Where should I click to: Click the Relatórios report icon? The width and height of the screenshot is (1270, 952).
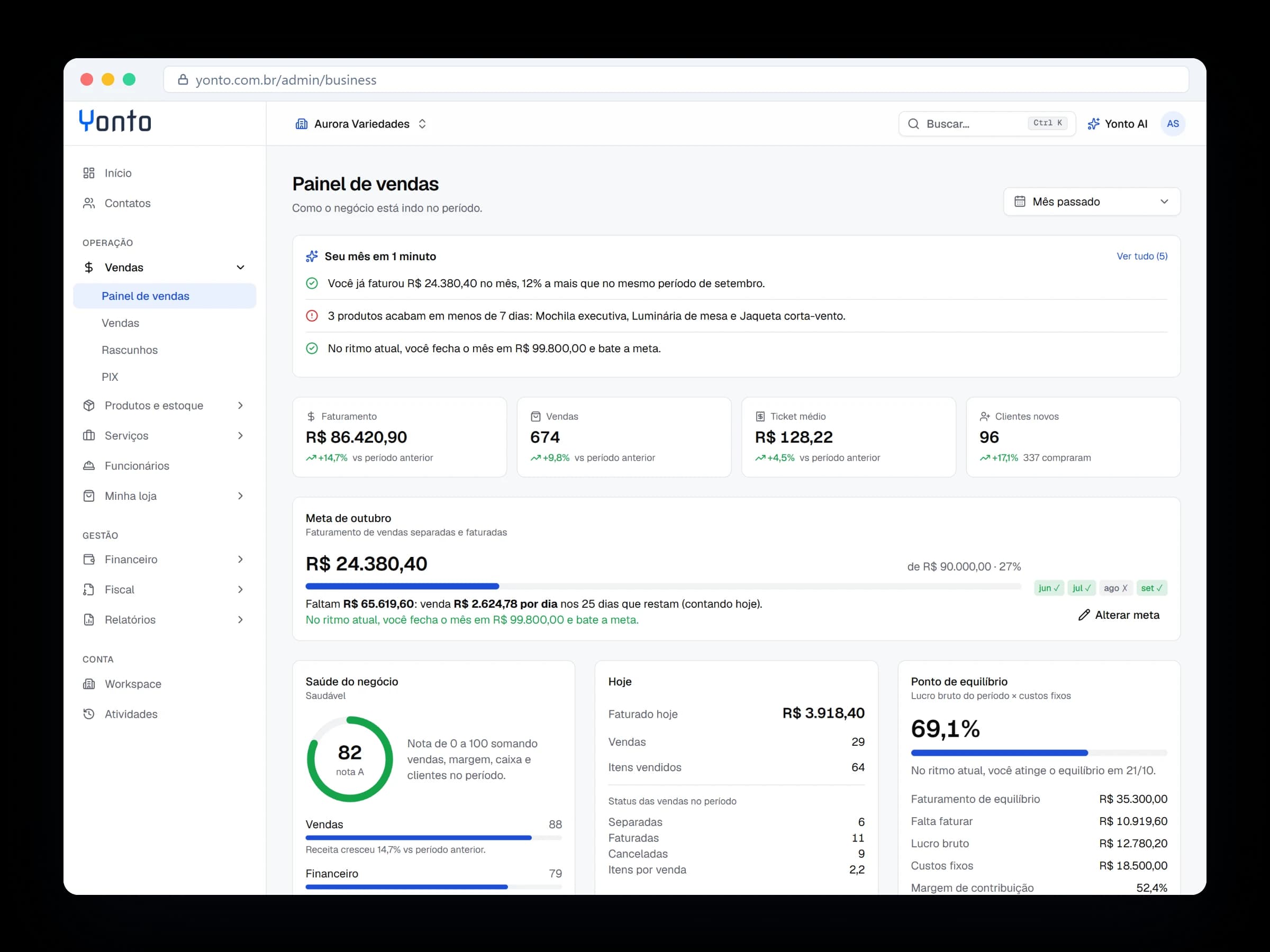[88, 620]
